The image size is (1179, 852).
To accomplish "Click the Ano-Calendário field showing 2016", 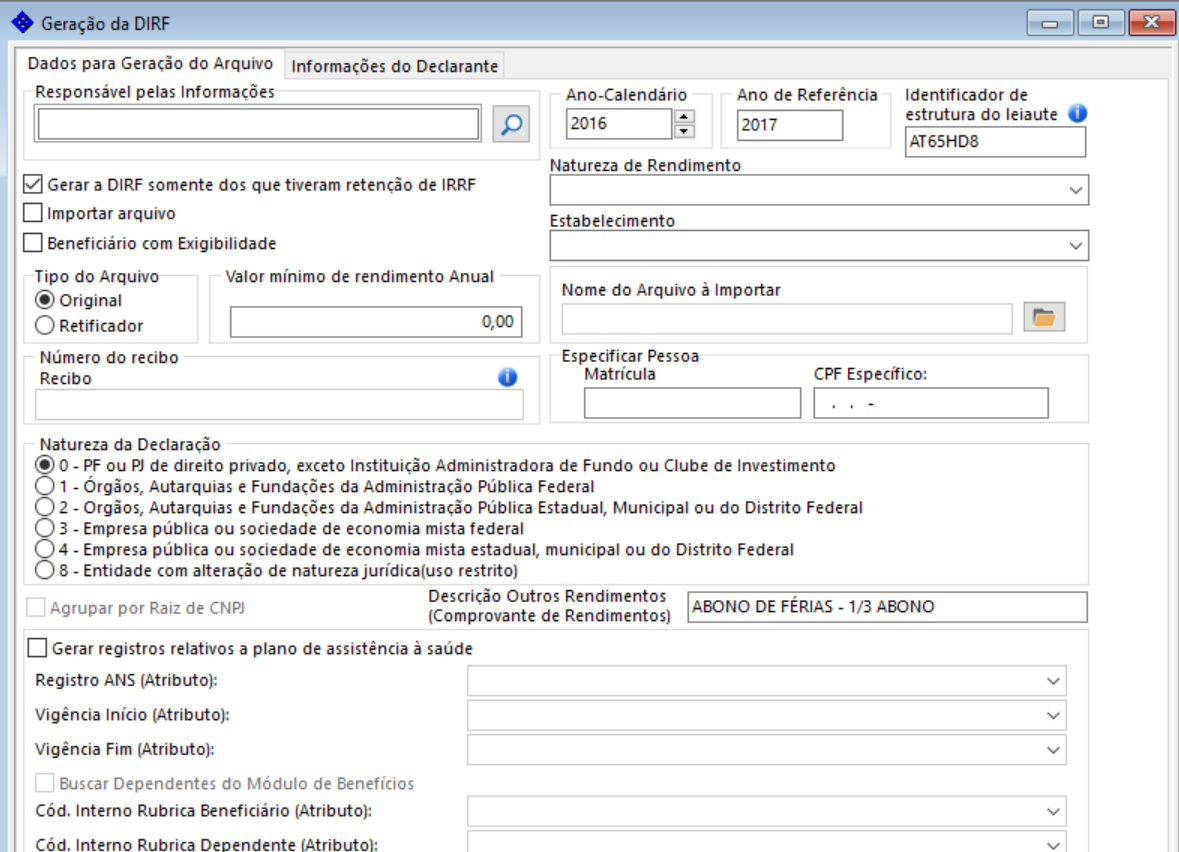I will (x=619, y=124).
